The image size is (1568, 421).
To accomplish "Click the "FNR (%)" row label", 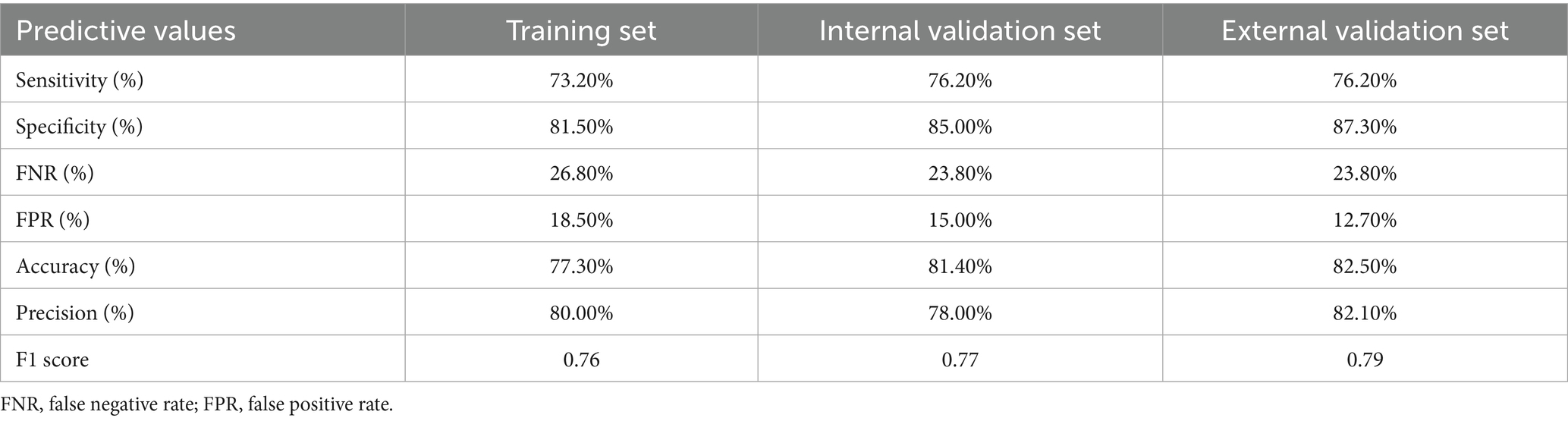I will pos(55,174).
